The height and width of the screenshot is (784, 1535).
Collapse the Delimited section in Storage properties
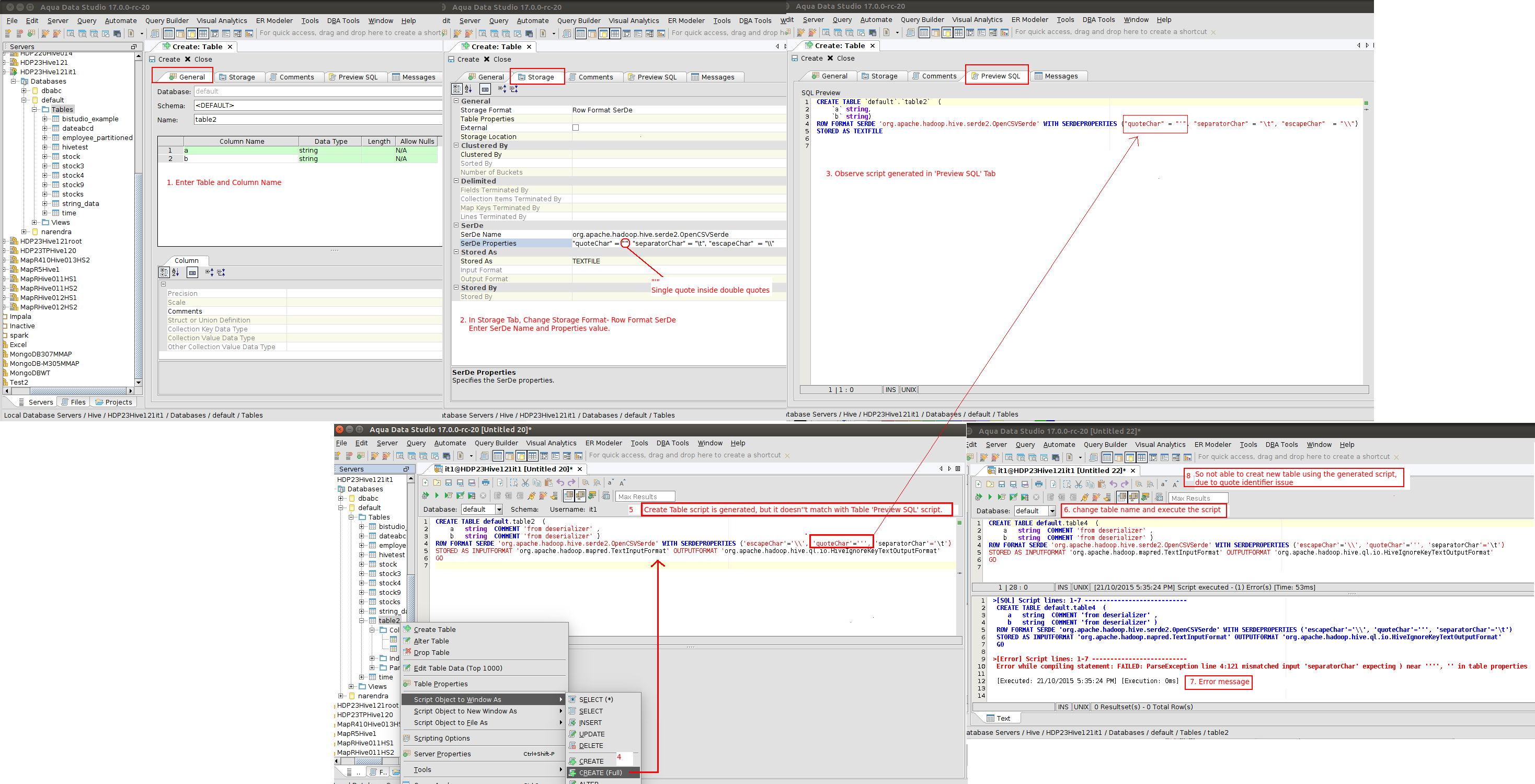(x=456, y=181)
